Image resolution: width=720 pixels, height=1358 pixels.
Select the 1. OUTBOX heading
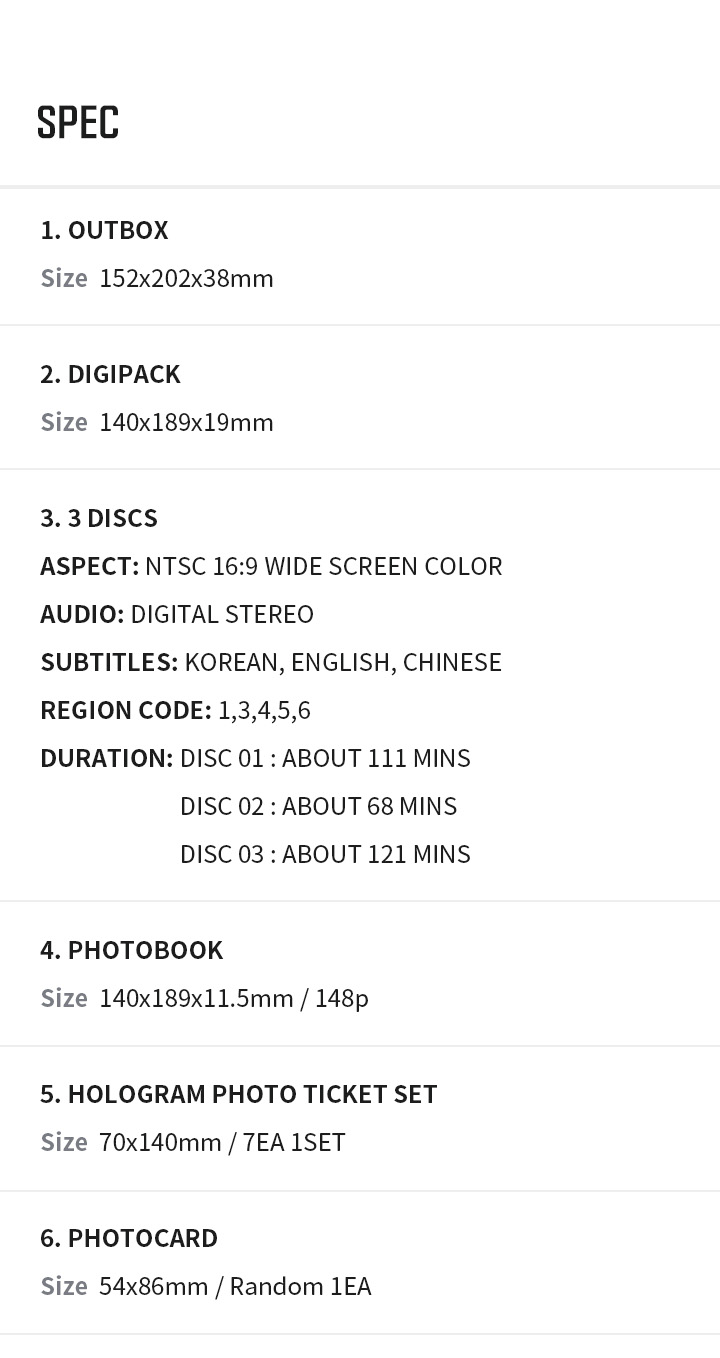point(104,230)
